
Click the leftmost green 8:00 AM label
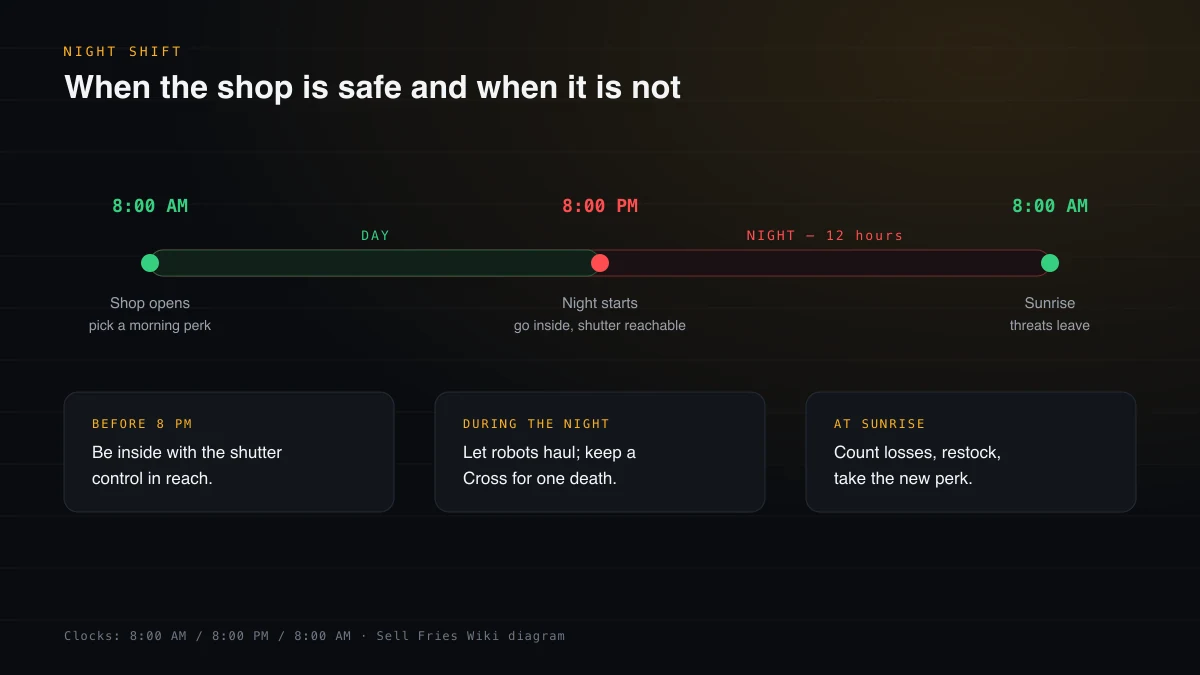point(150,206)
